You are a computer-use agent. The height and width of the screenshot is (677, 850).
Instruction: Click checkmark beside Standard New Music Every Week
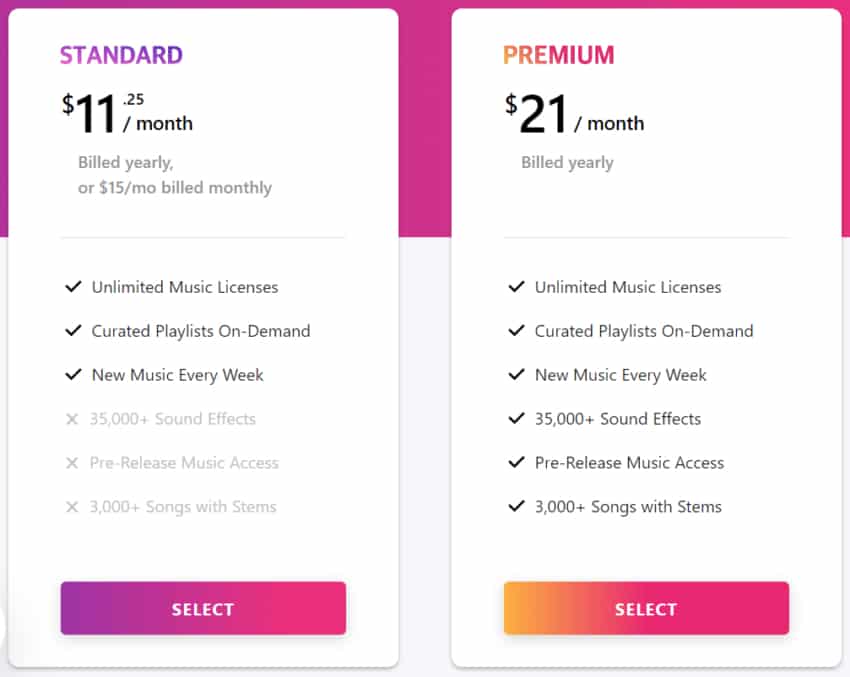click(x=73, y=375)
